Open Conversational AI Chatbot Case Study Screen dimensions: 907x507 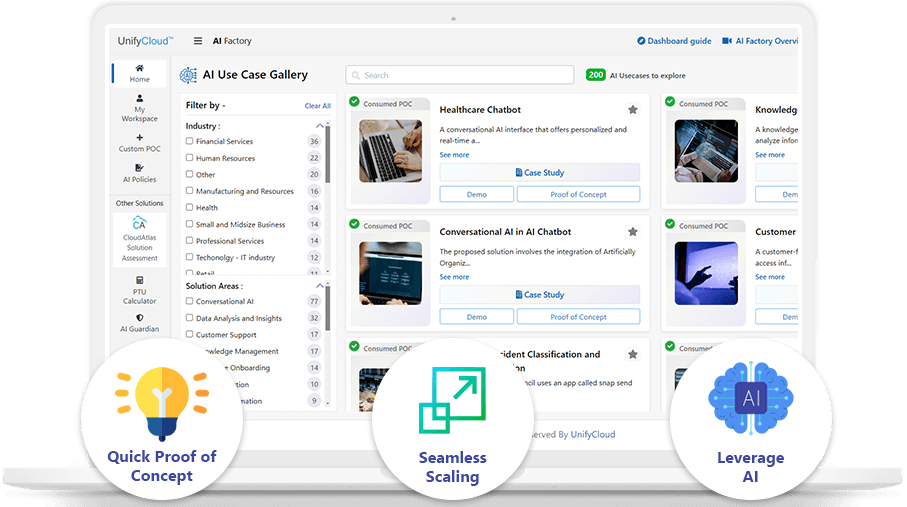coord(540,295)
